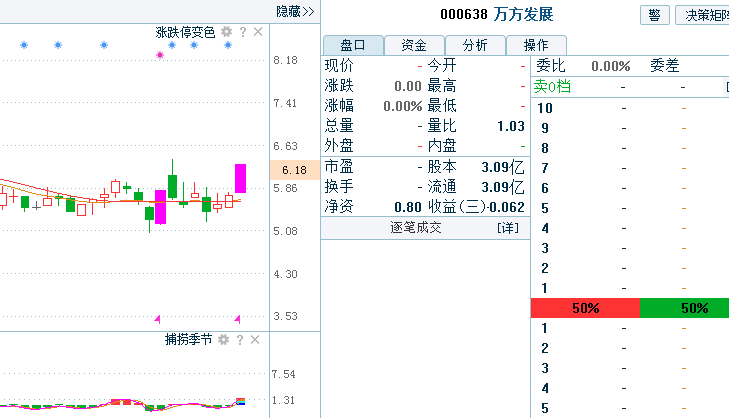Open the 分析 tab
This screenshot has width=729, height=418.
474,45
